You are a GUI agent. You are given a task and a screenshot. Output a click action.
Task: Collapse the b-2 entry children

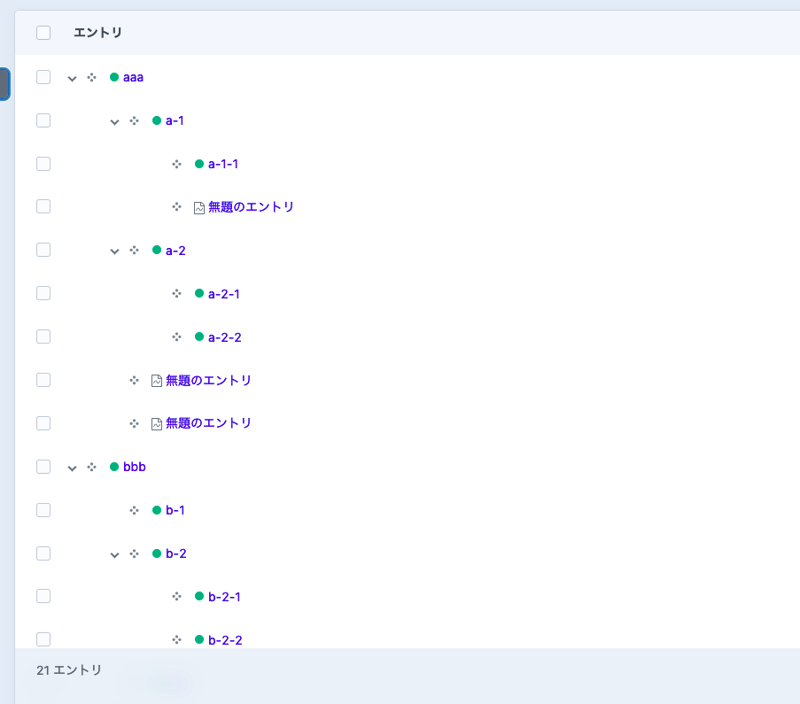pos(115,554)
